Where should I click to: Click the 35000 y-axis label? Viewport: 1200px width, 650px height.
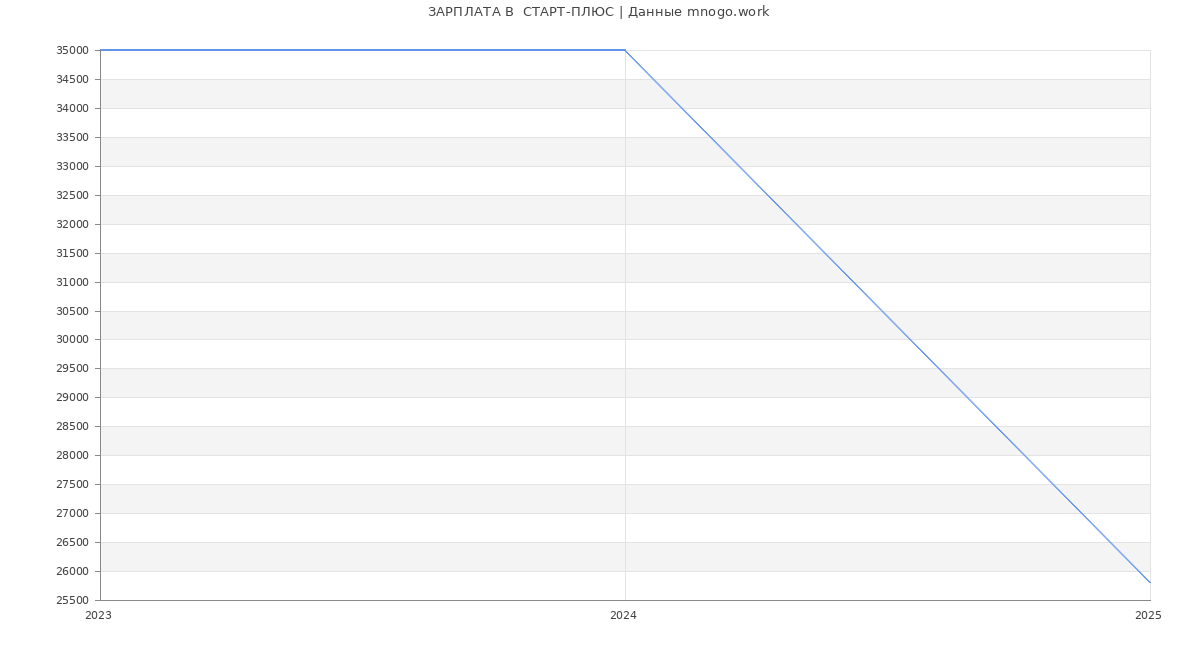[72, 51]
